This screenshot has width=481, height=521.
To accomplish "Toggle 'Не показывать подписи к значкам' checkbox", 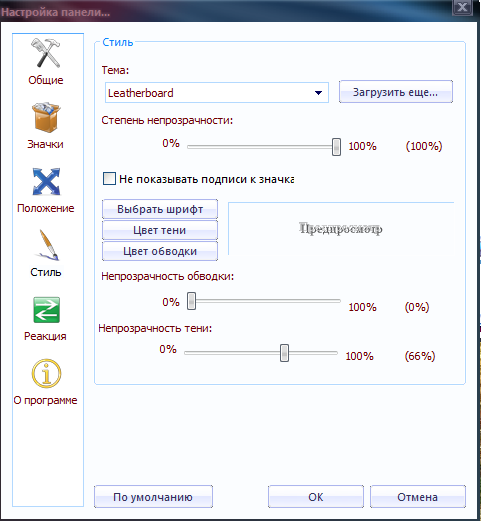I will pos(109,179).
